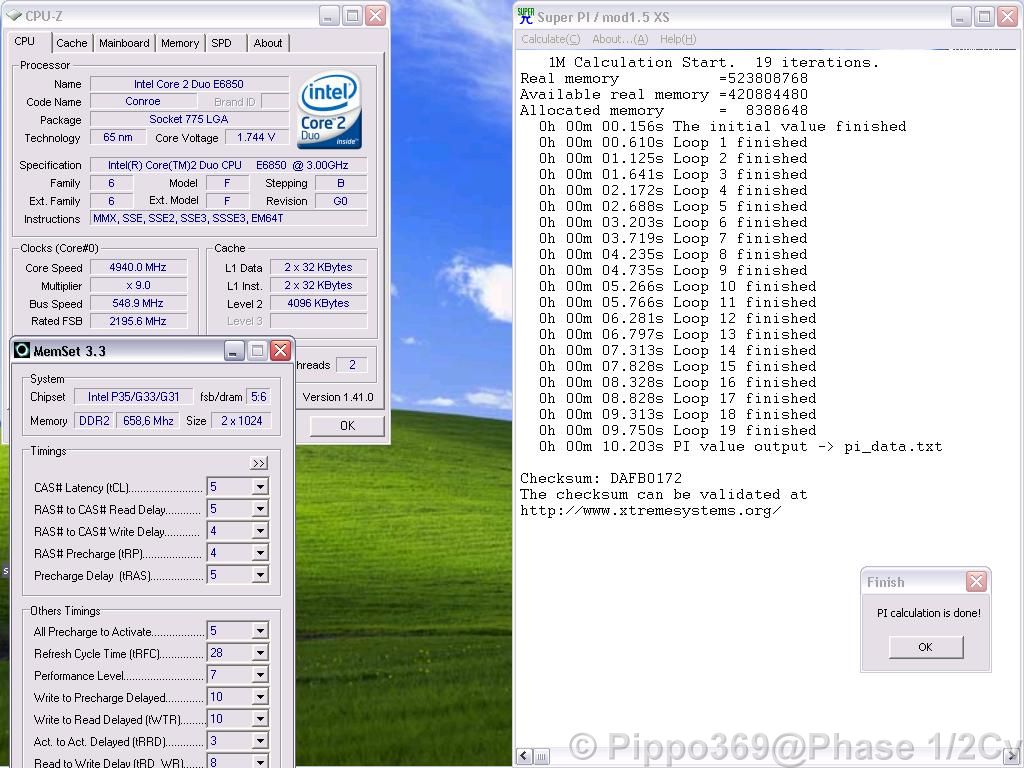This screenshot has height=768, width=1024.
Task: Select the CPU tab in CPU-Z
Action: pyautogui.click(x=25, y=41)
